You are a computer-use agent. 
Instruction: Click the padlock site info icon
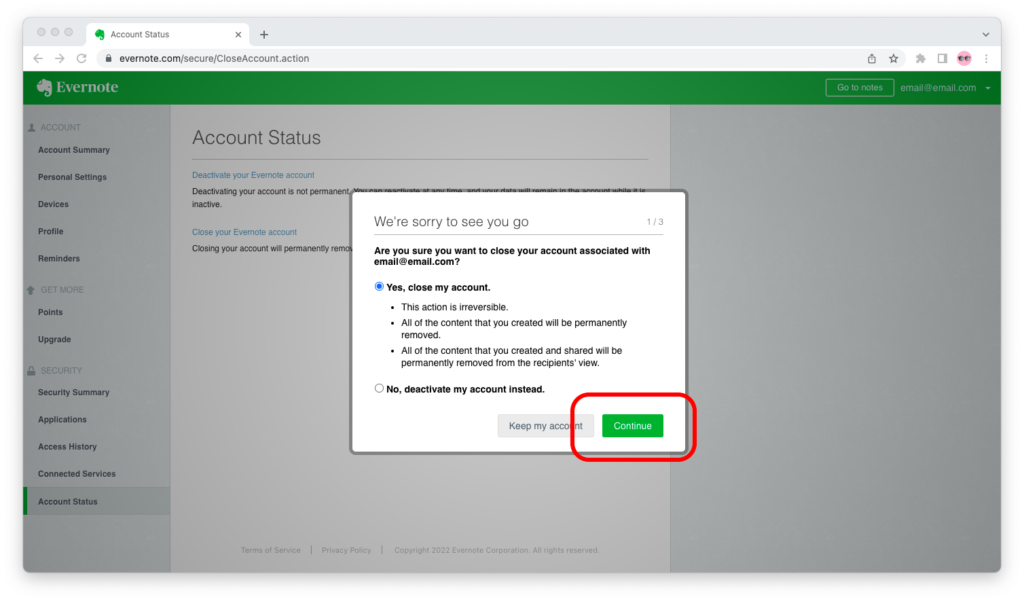tap(108, 58)
